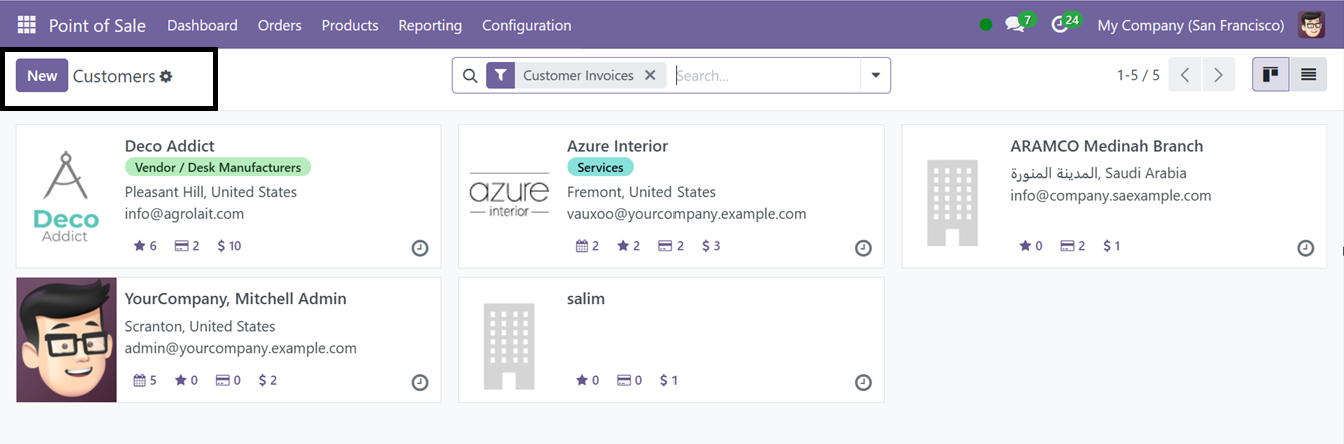Remove the Customer Invoices filter
The height and width of the screenshot is (444, 1344).
click(x=650, y=75)
